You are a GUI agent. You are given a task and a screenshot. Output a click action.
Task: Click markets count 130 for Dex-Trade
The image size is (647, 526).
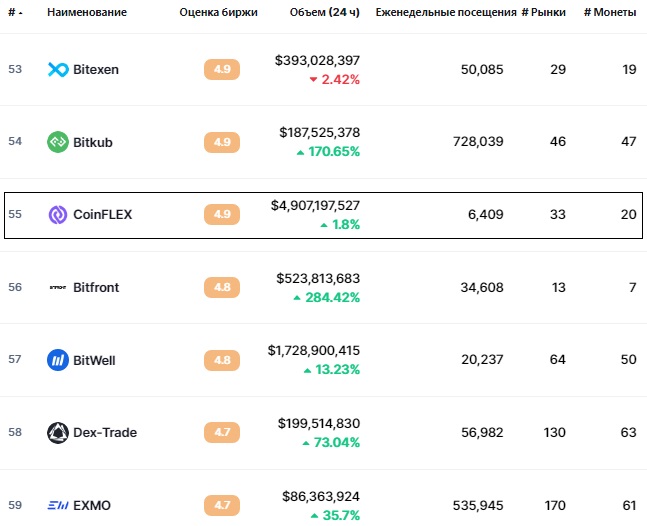(x=555, y=432)
